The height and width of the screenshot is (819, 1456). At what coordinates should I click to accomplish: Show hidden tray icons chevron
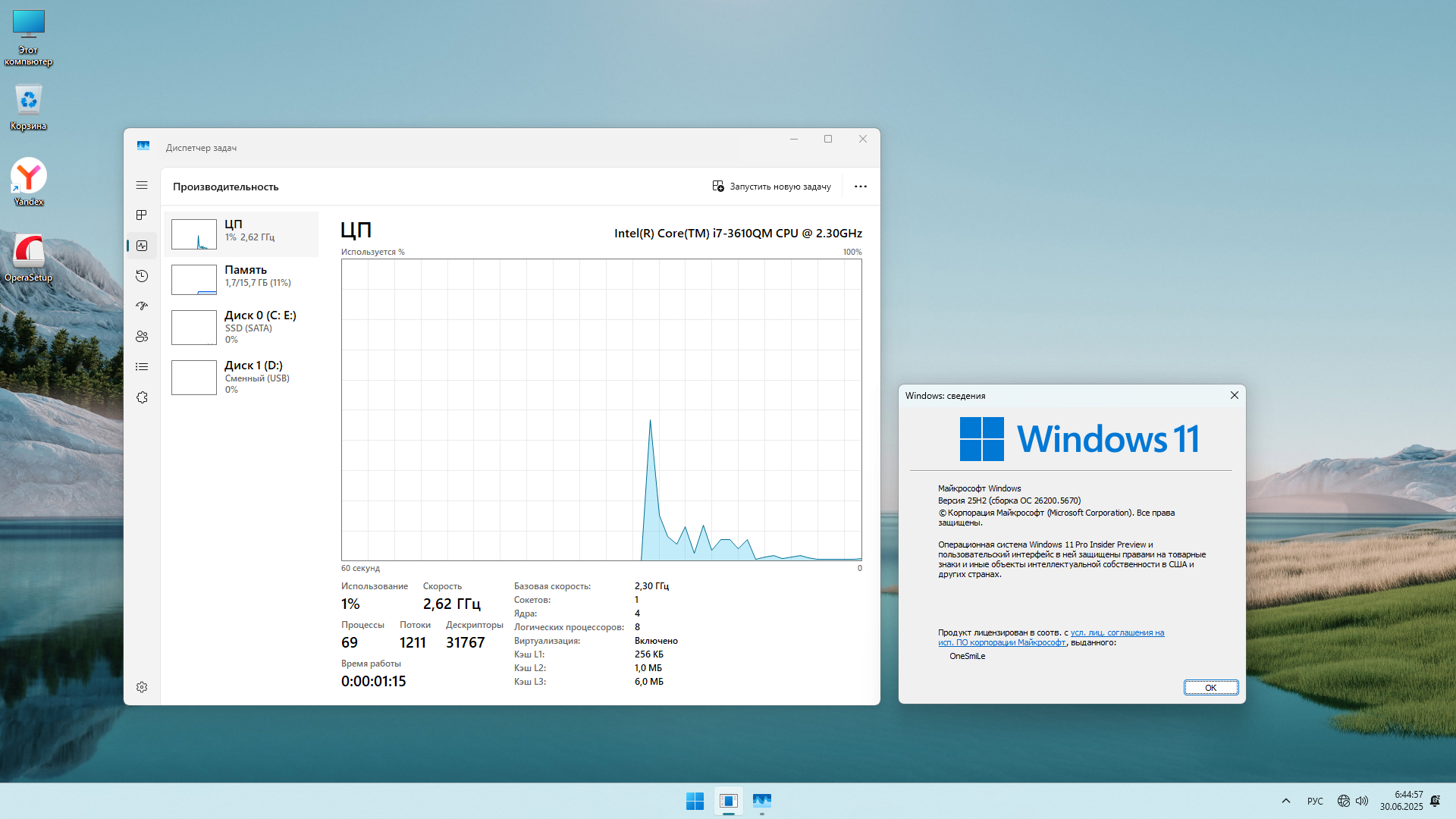click(1286, 801)
